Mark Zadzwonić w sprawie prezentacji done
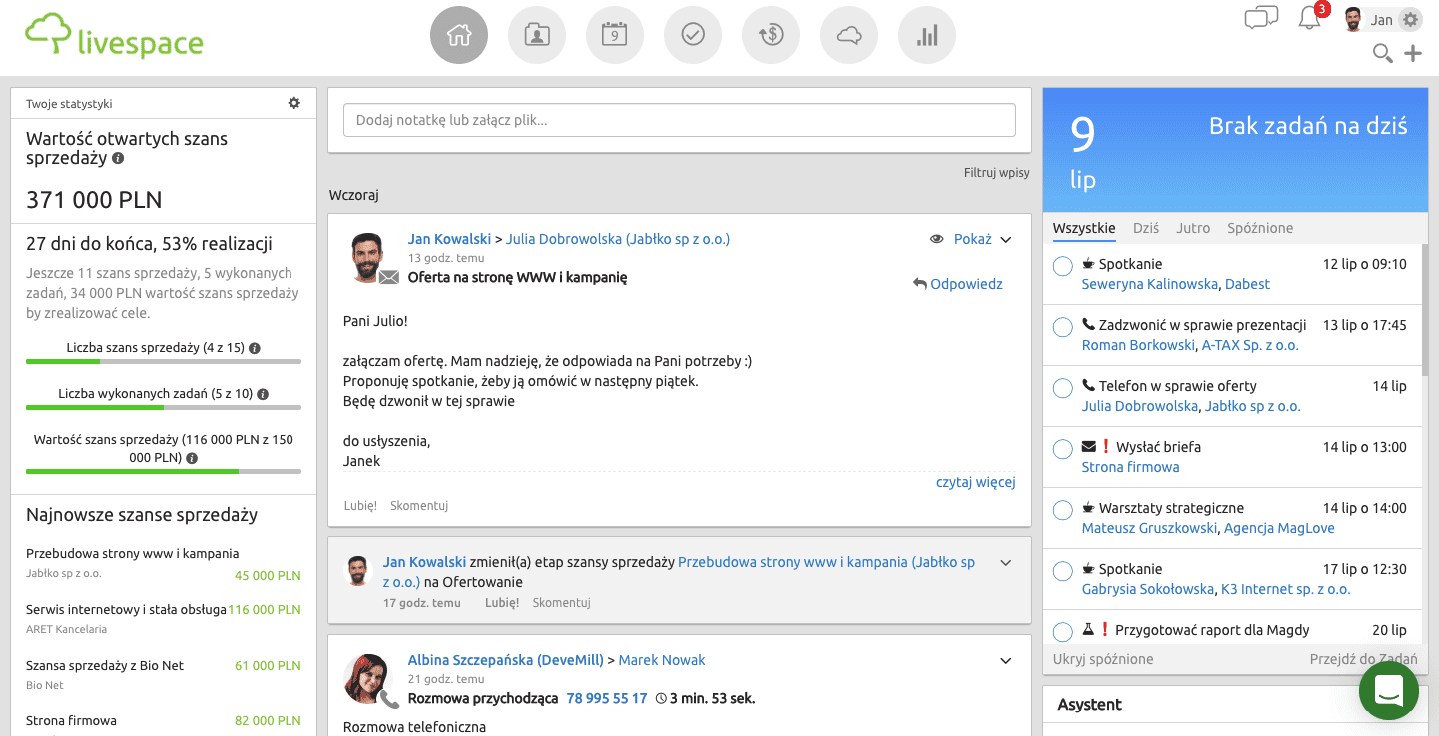 pyautogui.click(x=1063, y=328)
